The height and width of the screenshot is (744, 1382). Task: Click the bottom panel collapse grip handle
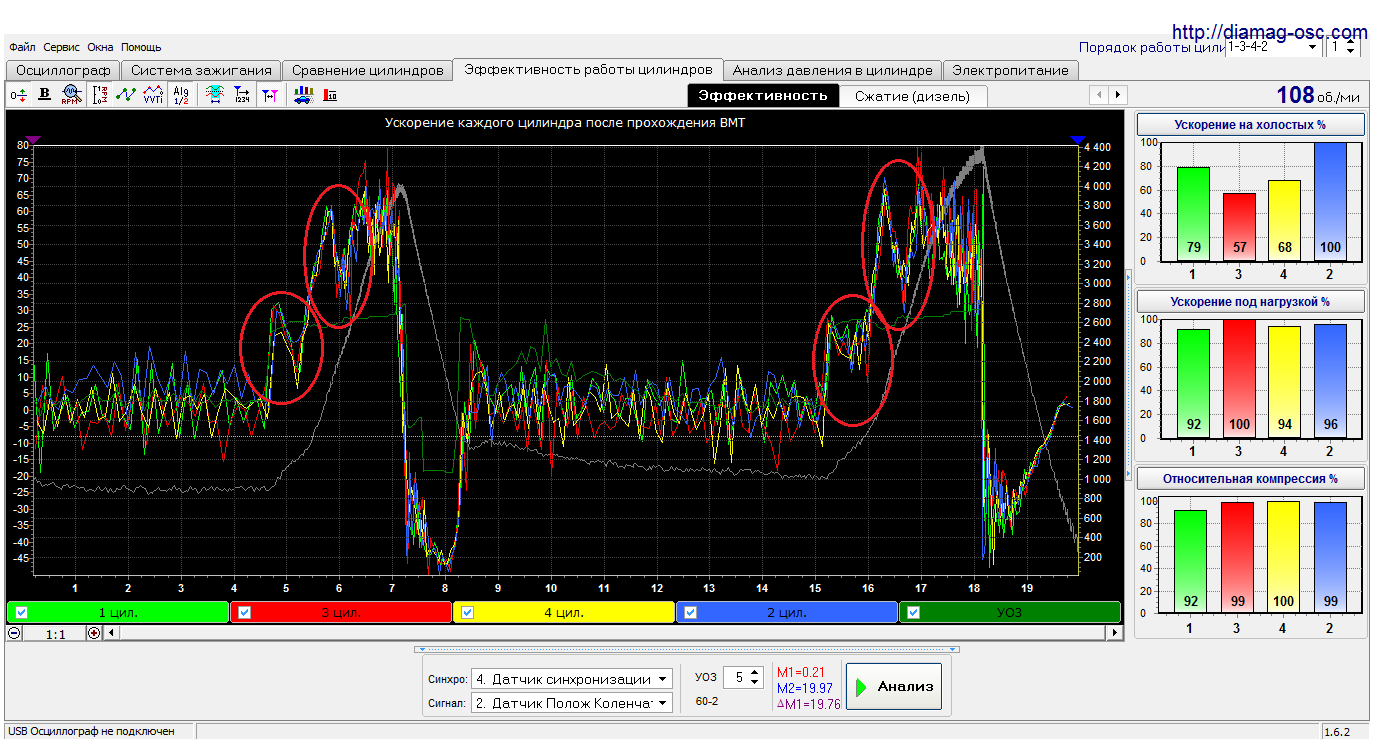pyautogui.click(x=686, y=649)
